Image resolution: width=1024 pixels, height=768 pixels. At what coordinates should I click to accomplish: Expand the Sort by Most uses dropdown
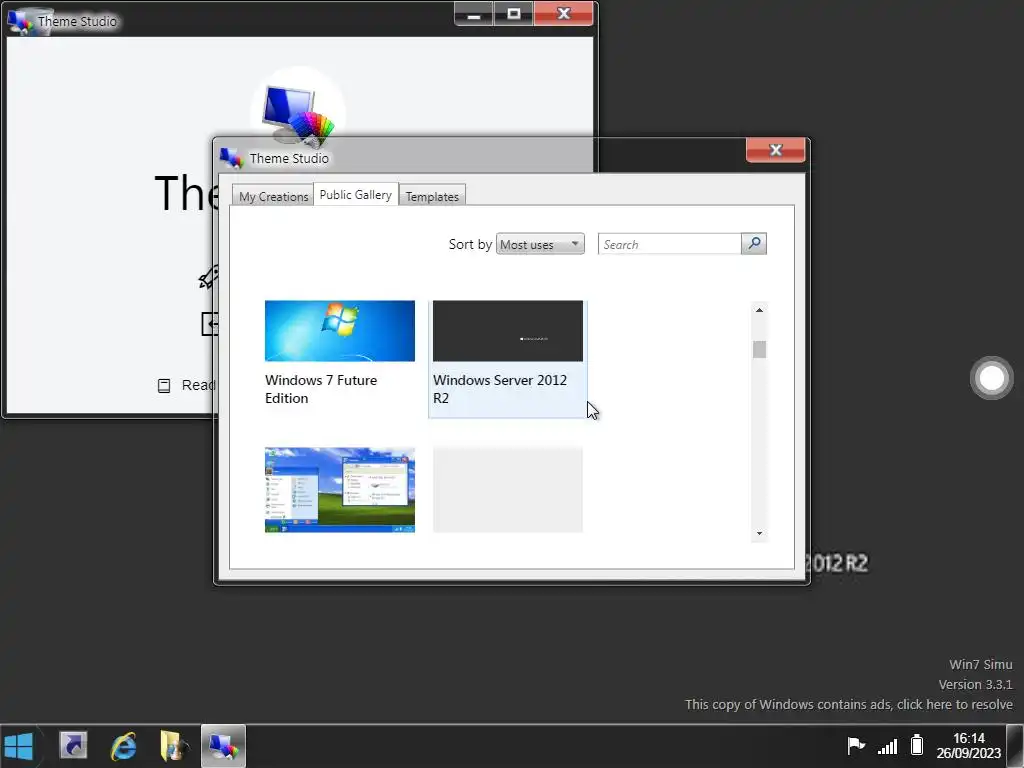tap(540, 244)
